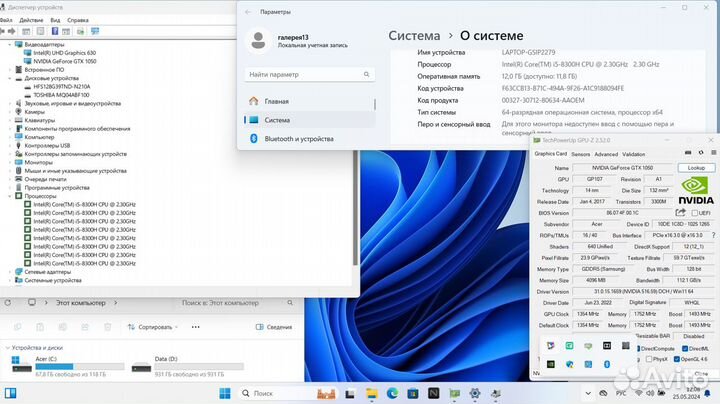The image size is (720, 404).
Task: Click the NVIDIA logo in GPU-Z
Action: (x=696, y=191)
